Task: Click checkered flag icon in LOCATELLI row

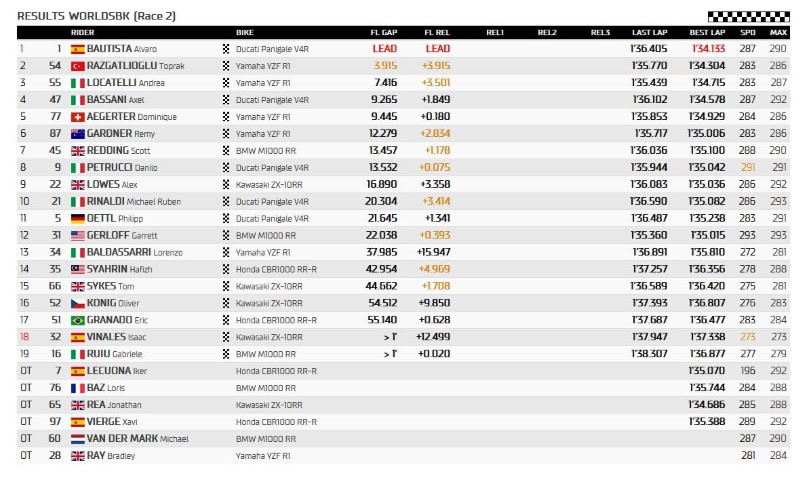Action: coord(226,82)
